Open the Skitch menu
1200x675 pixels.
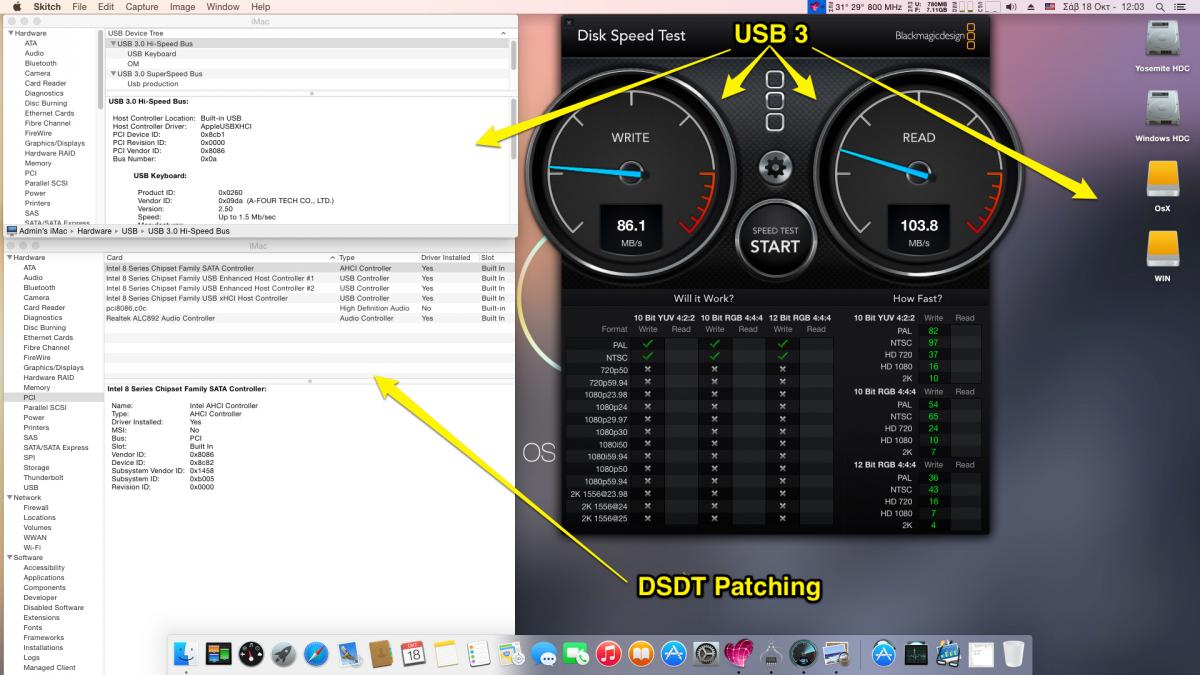(48, 6)
